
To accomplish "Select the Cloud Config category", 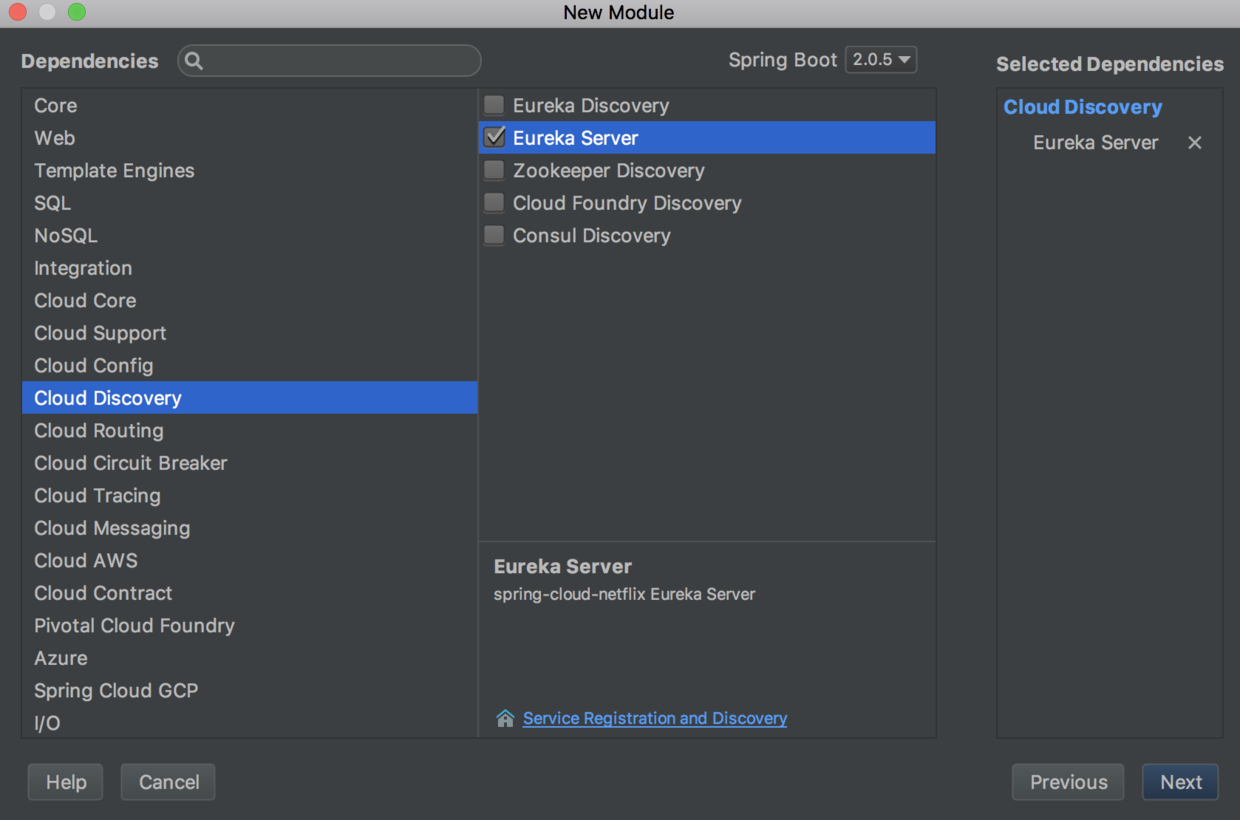I will coord(94,365).
